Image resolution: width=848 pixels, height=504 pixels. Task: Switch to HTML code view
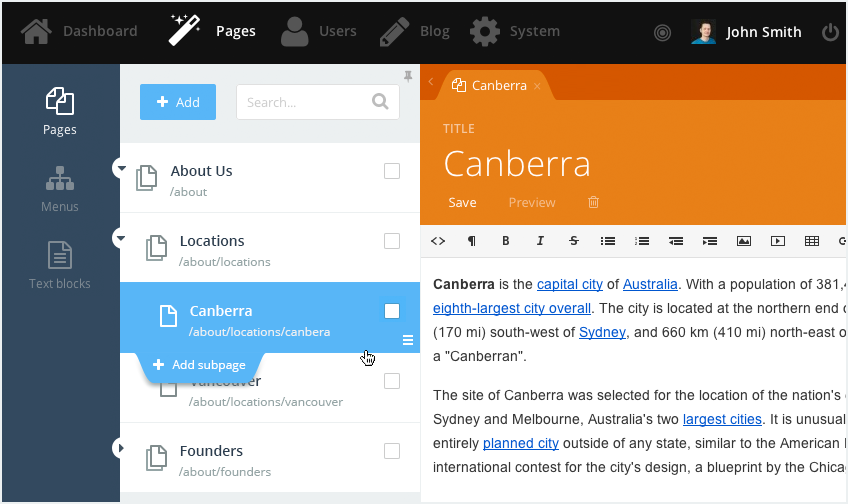(x=437, y=241)
